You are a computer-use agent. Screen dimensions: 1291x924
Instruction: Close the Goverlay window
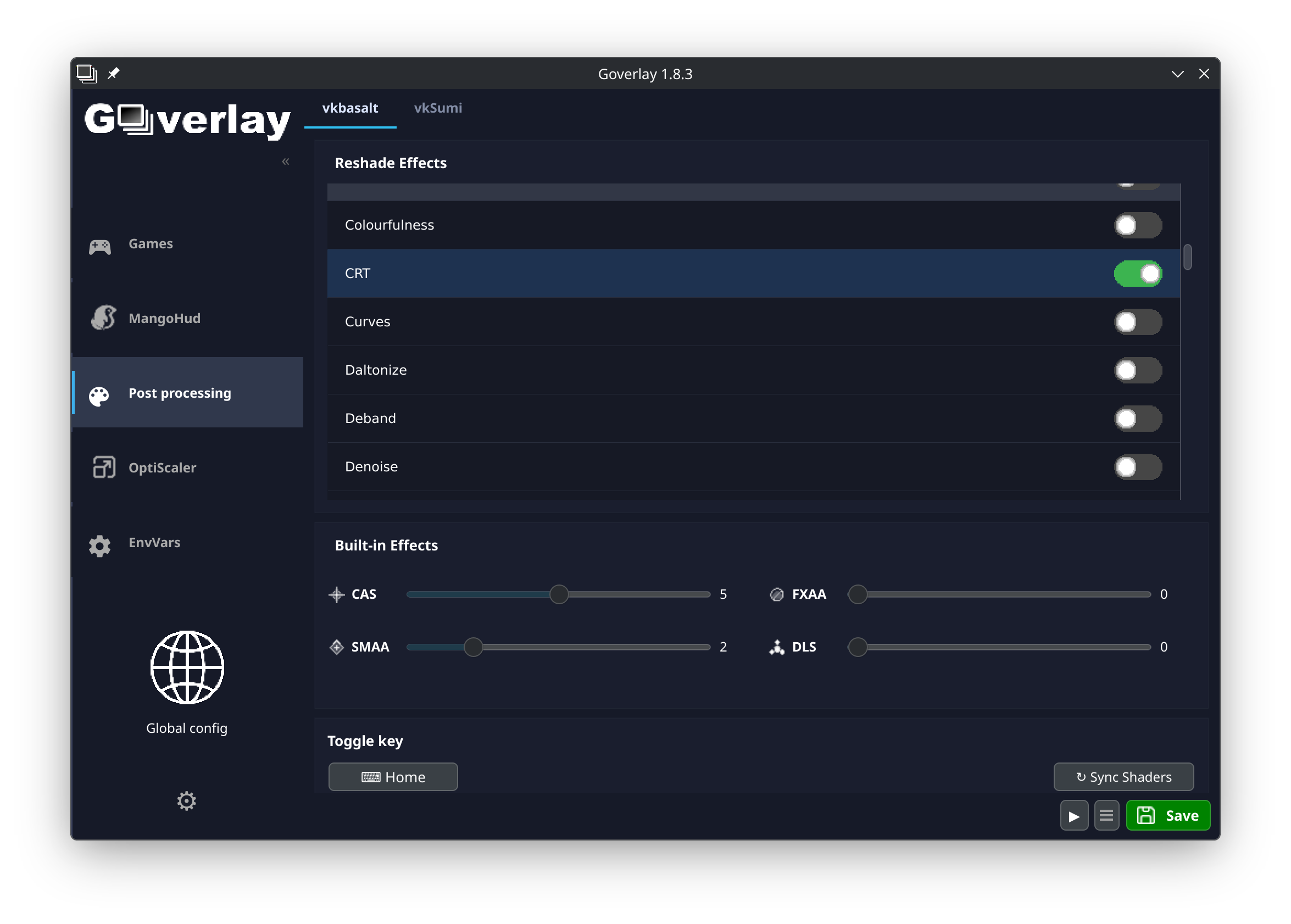pyautogui.click(x=1204, y=74)
